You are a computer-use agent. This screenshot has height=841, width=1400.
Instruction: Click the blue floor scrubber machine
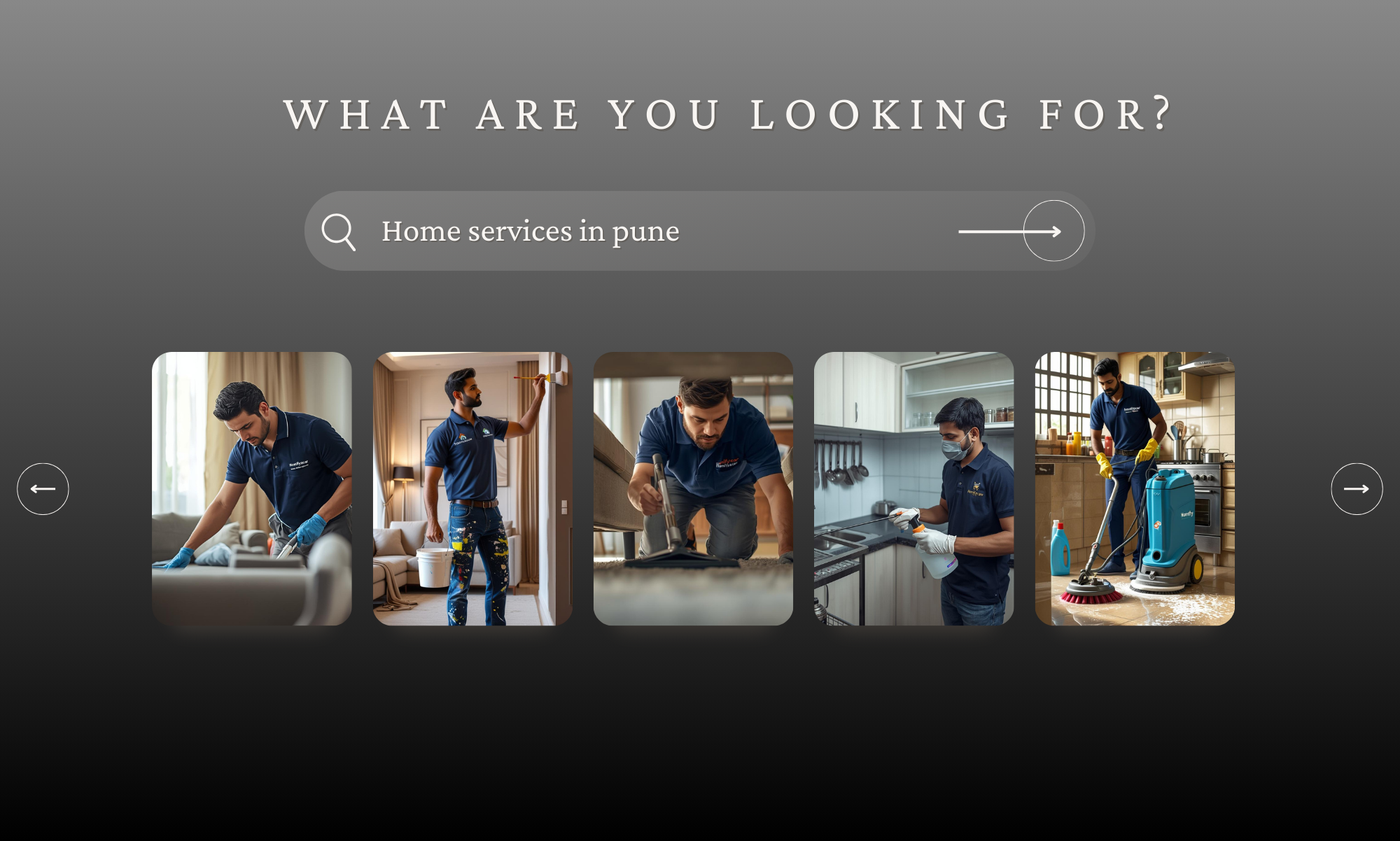(1167, 530)
